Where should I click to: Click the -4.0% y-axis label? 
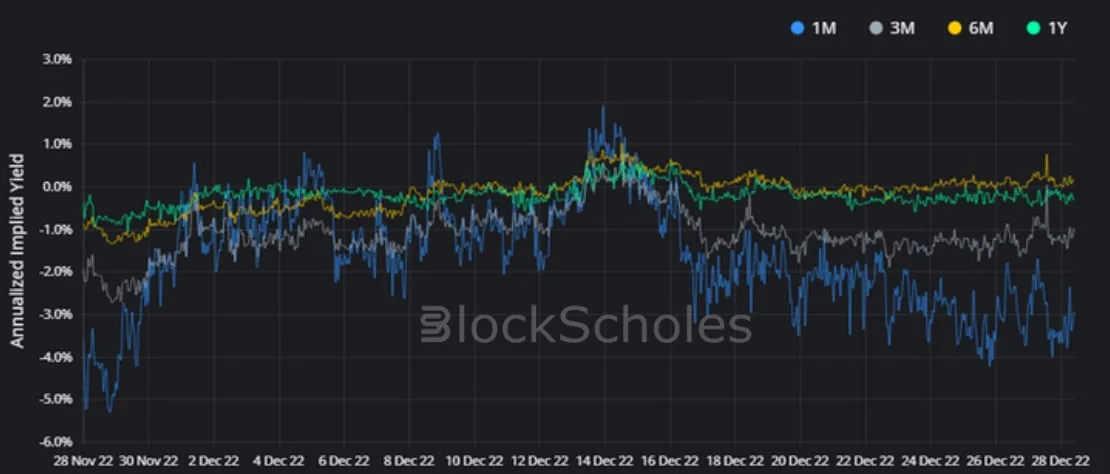(55, 357)
